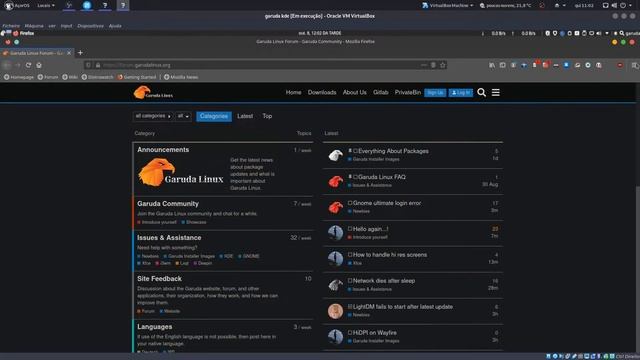This screenshot has height=360, width=640.
Task: Open the host power menu arrow
Action: click(x=631, y=6)
